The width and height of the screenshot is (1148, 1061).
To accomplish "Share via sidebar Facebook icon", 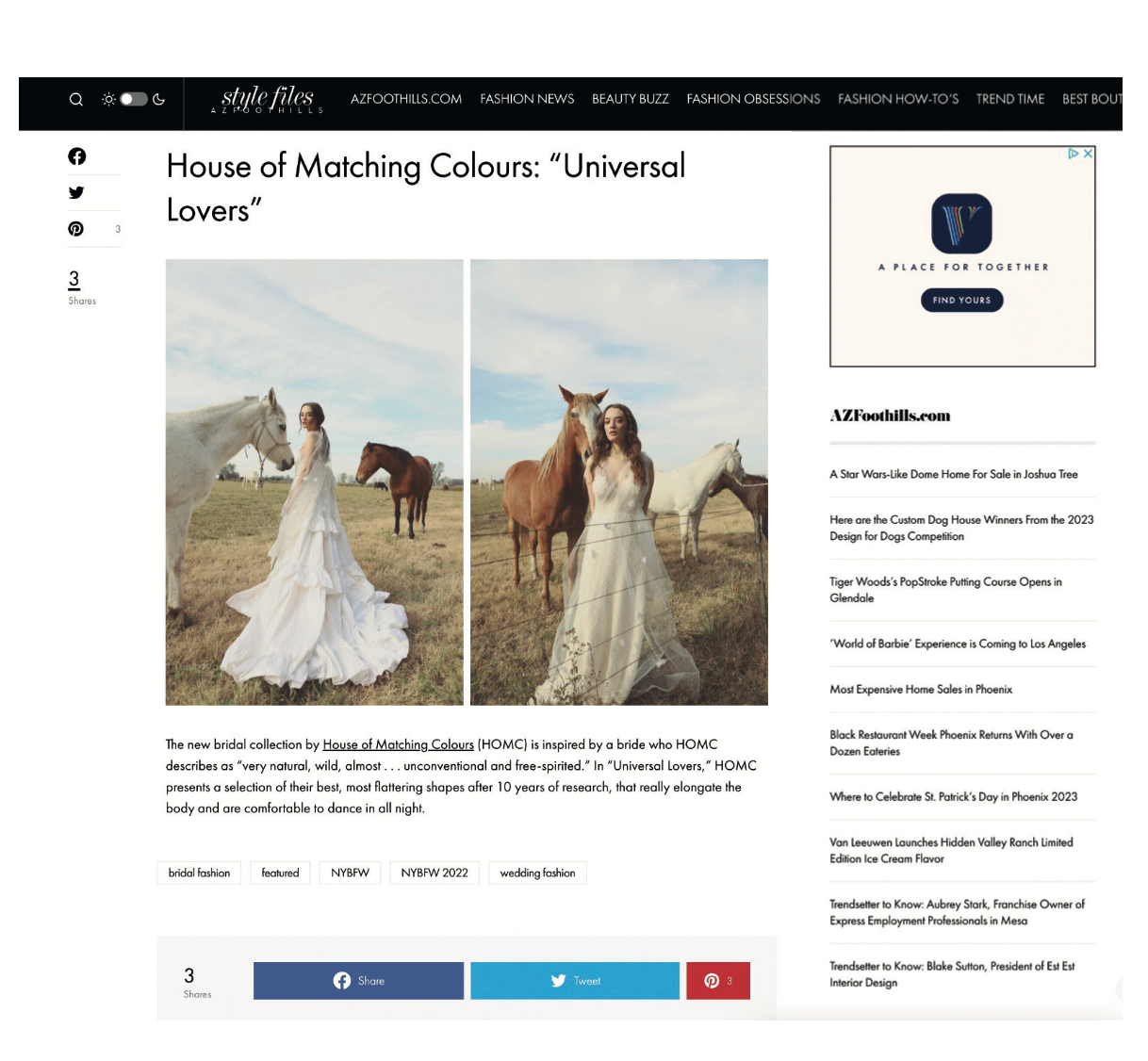I will coord(76,156).
